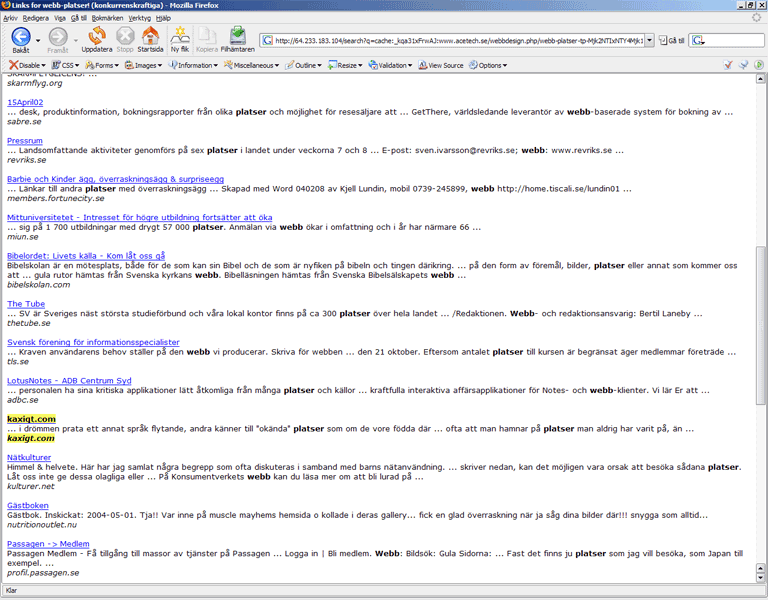Viewport: 768px width, 600px height.
Task: Open the Resize dropdown menu
Action: (x=345, y=65)
